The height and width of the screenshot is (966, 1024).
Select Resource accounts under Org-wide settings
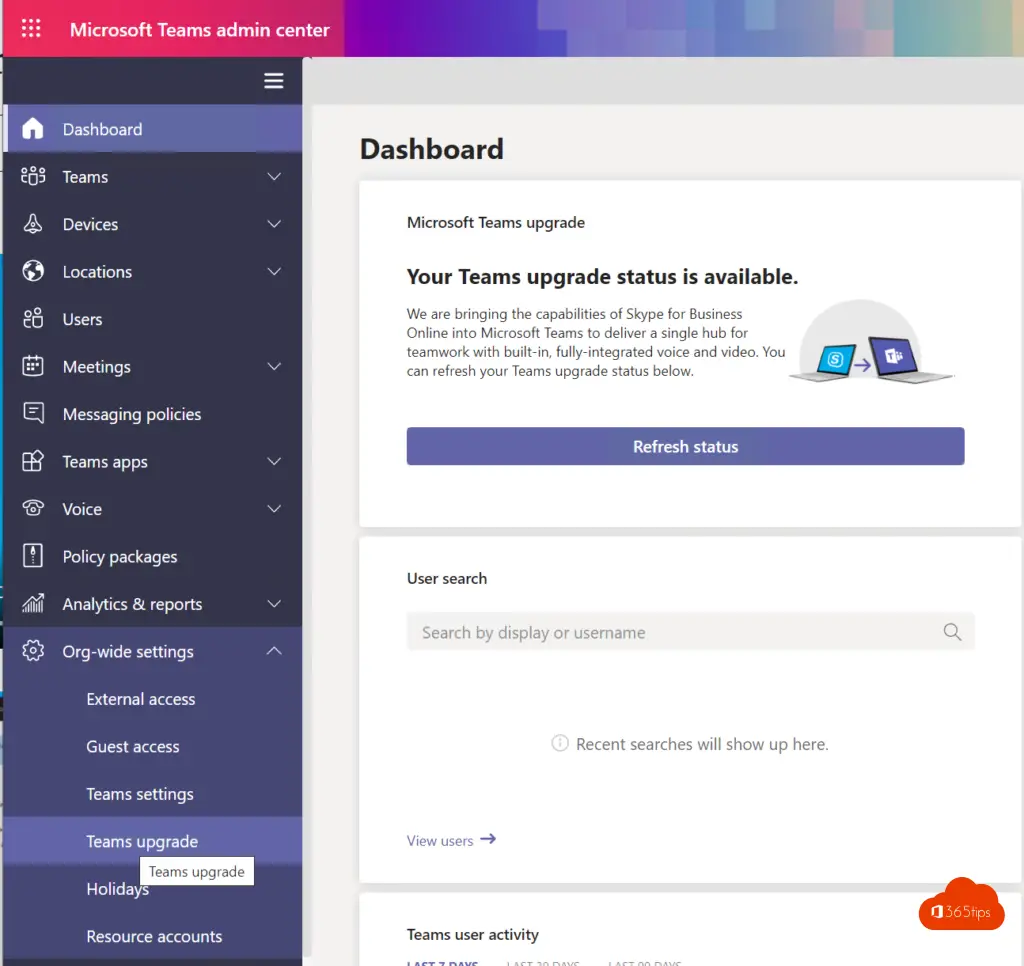153,936
